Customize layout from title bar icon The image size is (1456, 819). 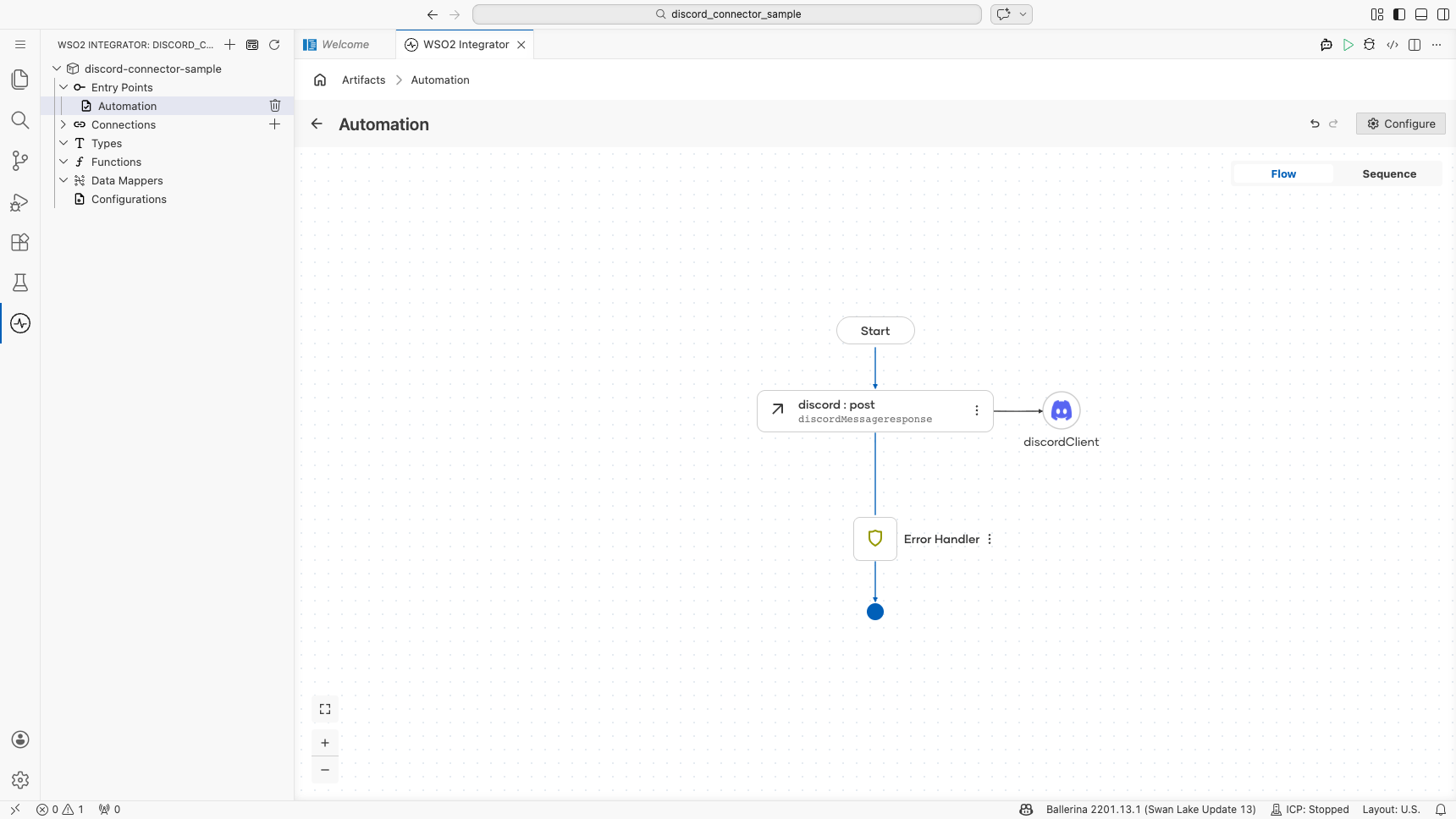pyautogui.click(x=1377, y=14)
